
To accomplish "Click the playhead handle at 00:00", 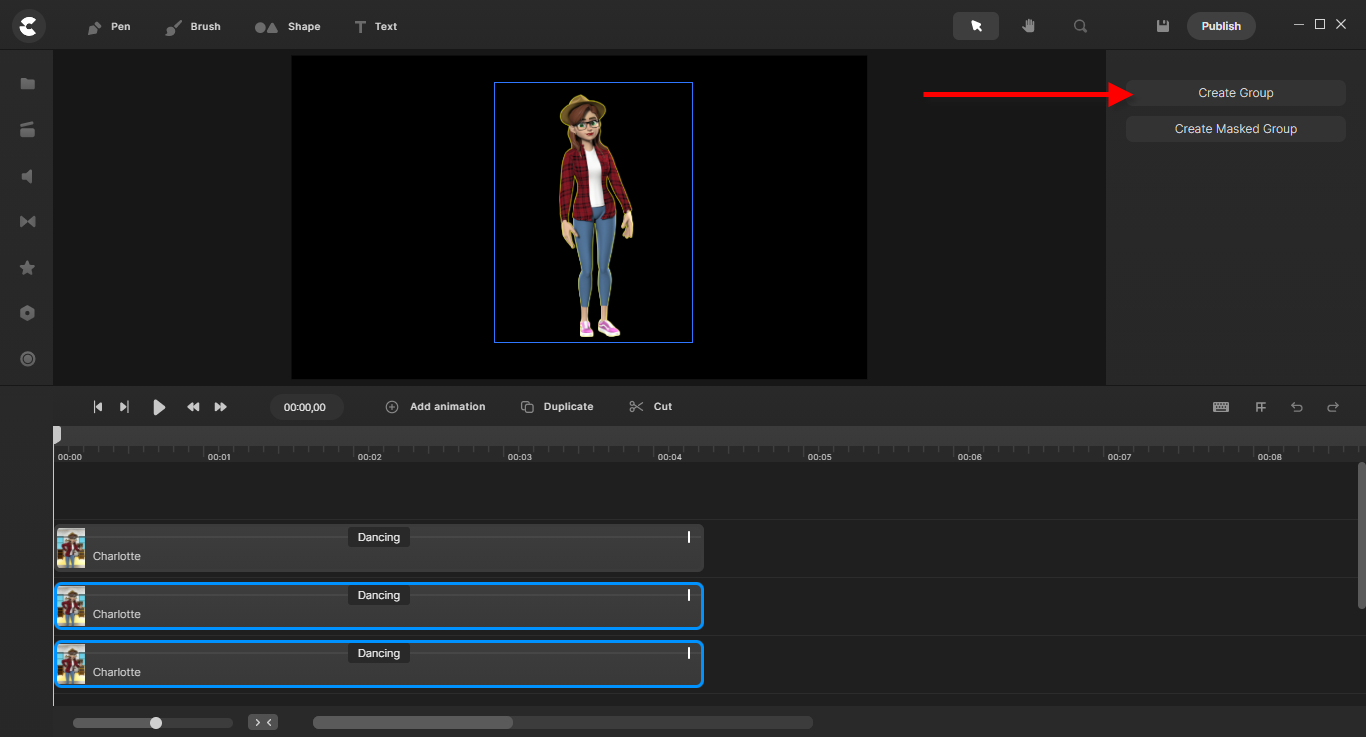I will (x=57, y=434).
